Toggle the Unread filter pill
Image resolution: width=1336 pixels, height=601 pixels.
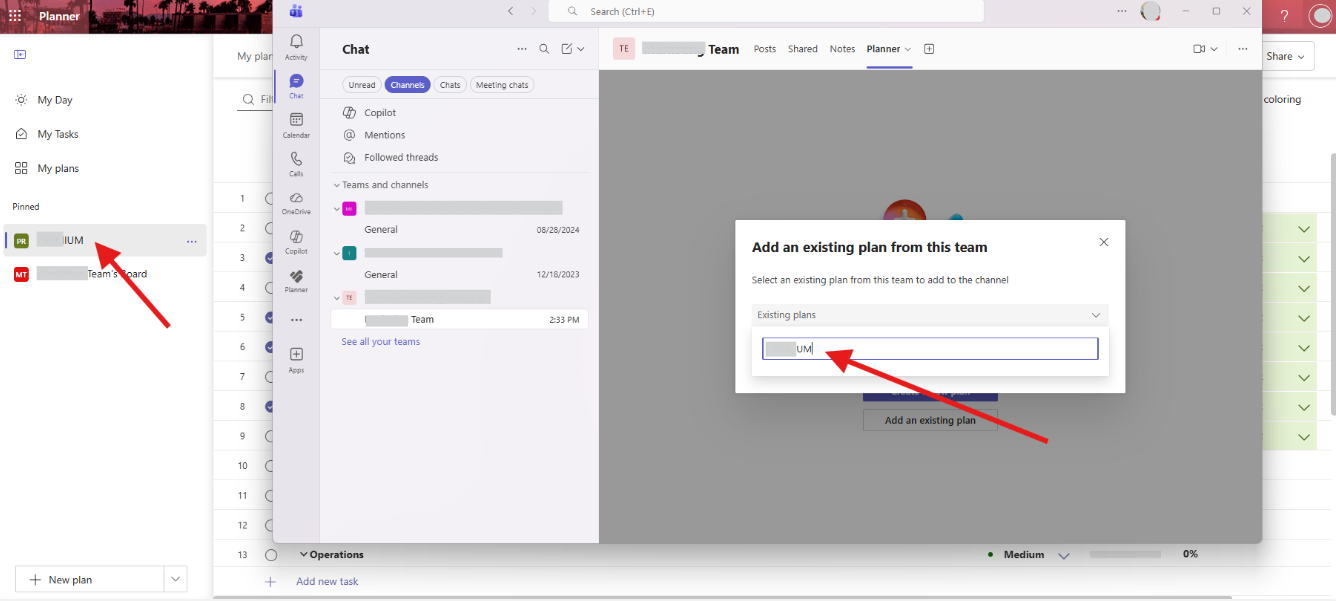coord(362,85)
